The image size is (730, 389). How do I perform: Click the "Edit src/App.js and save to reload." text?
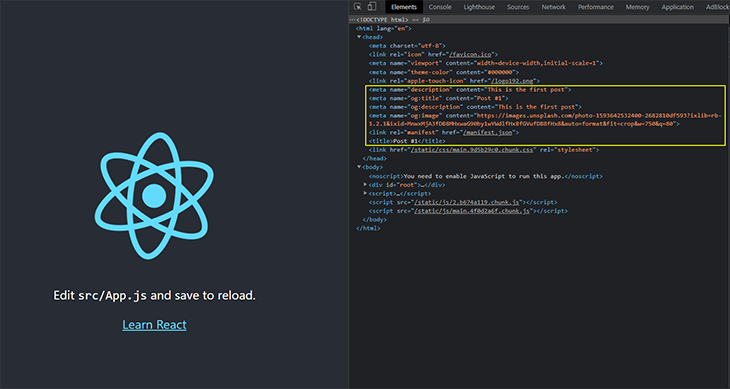154,295
